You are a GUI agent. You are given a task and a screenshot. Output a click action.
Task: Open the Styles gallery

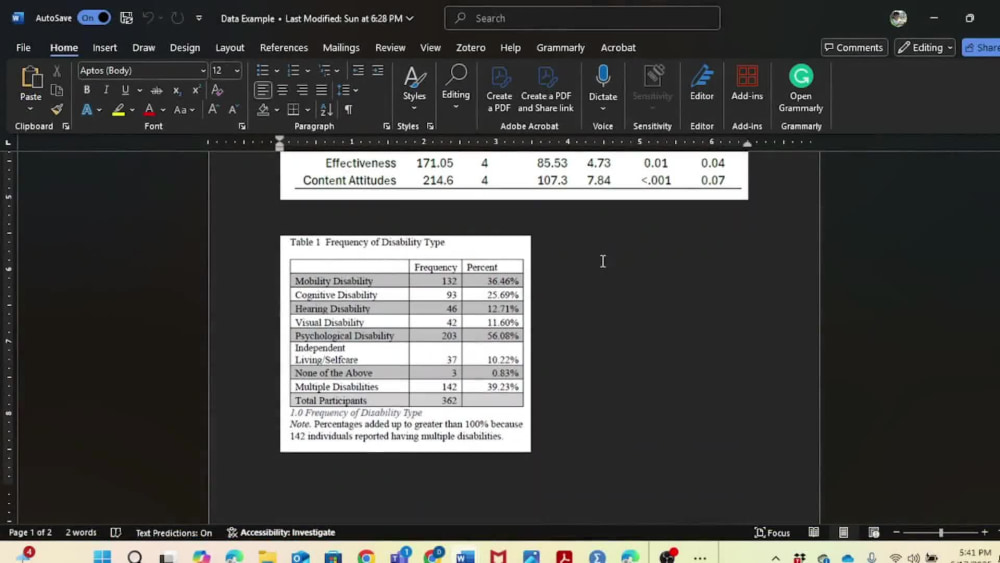coord(415,87)
